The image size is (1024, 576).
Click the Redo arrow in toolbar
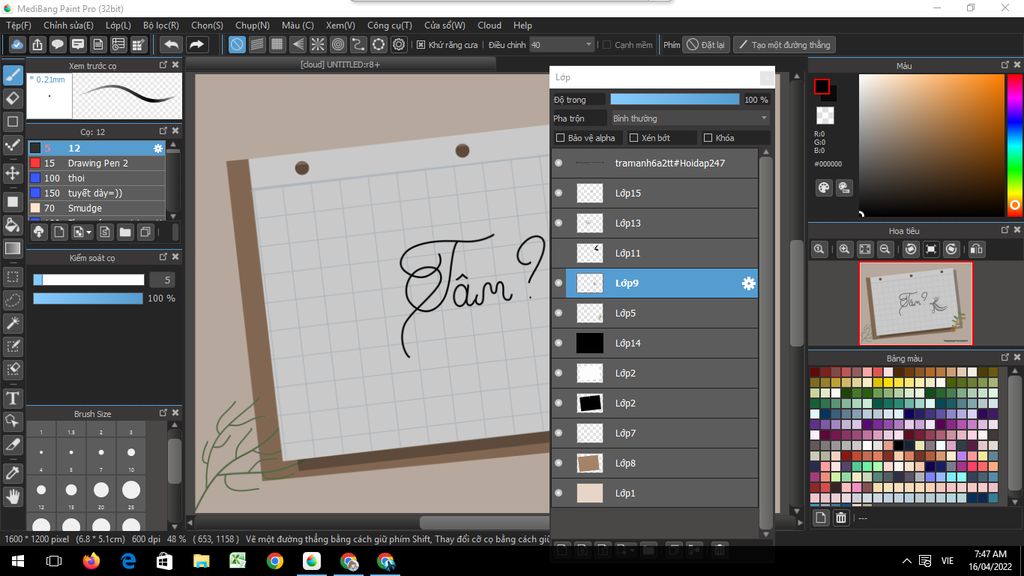(x=196, y=44)
